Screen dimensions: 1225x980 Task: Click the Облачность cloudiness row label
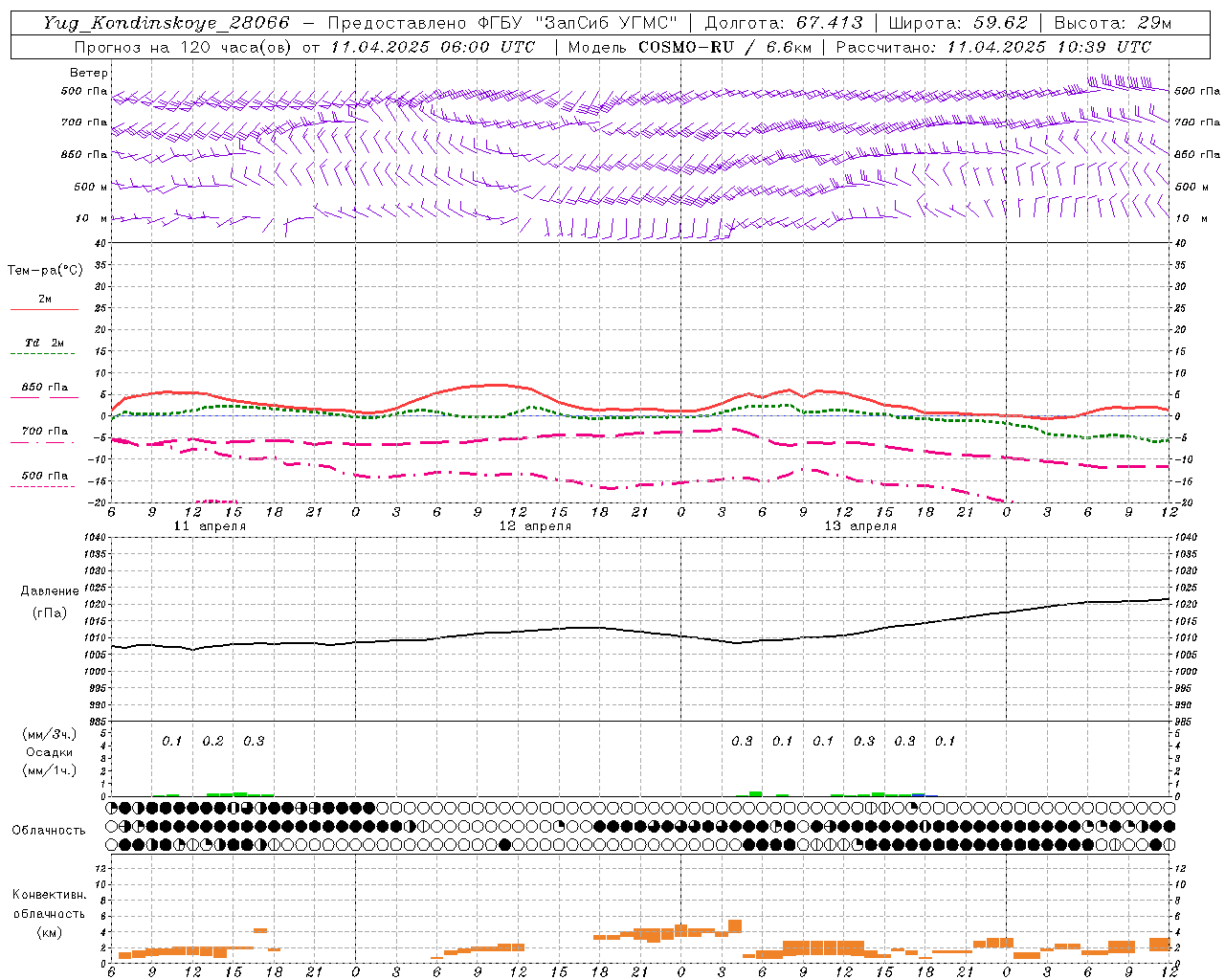point(49,831)
